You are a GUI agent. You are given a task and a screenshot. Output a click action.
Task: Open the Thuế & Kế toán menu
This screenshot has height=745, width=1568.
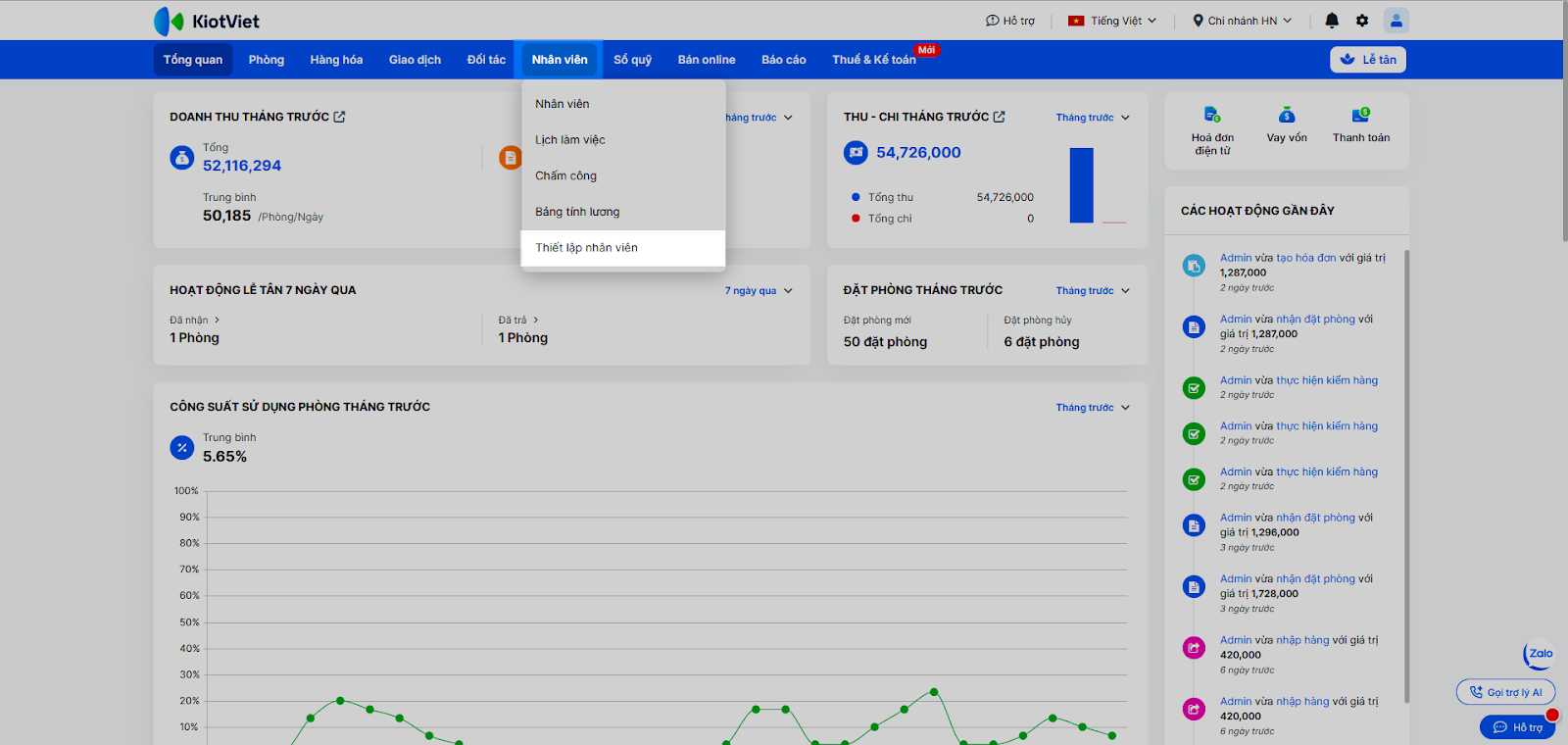tap(874, 60)
